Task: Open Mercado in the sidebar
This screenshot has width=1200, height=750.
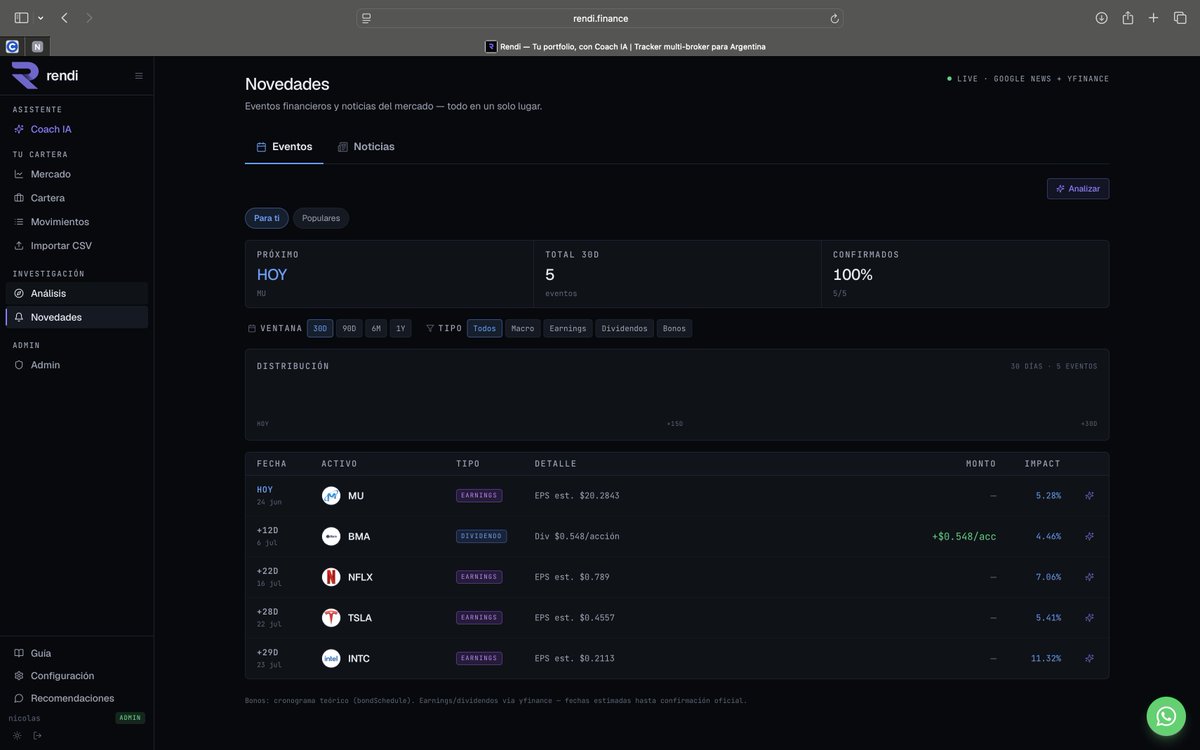Action: point(77,174)
